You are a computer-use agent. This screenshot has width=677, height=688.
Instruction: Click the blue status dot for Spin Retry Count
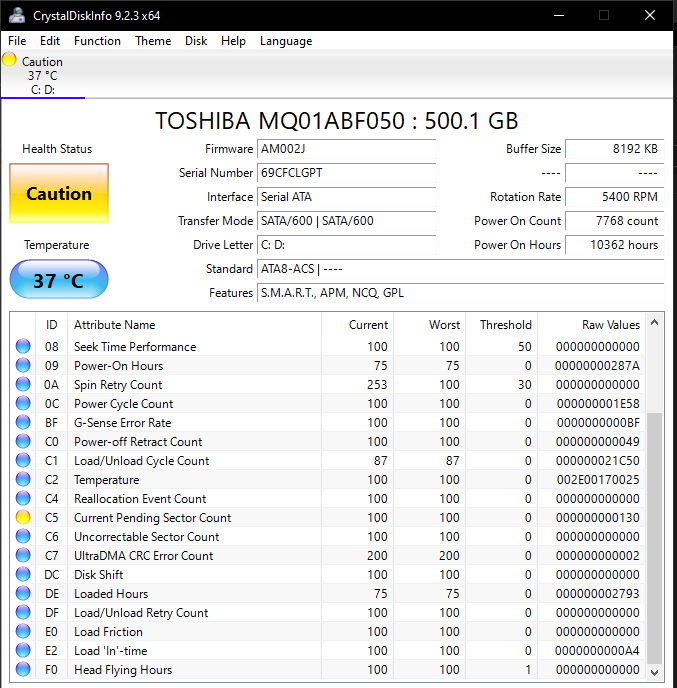click(x=23, y=385)
